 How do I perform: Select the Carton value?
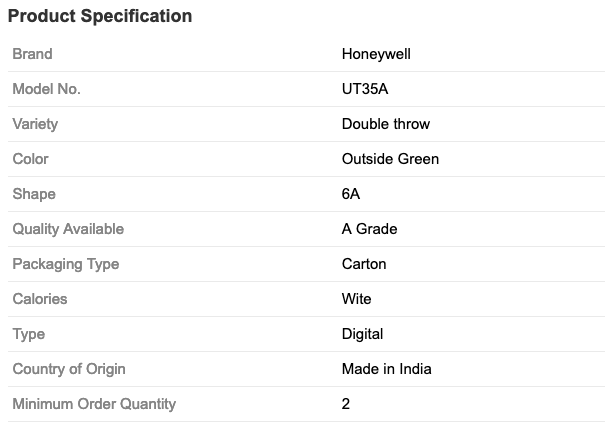364,264
